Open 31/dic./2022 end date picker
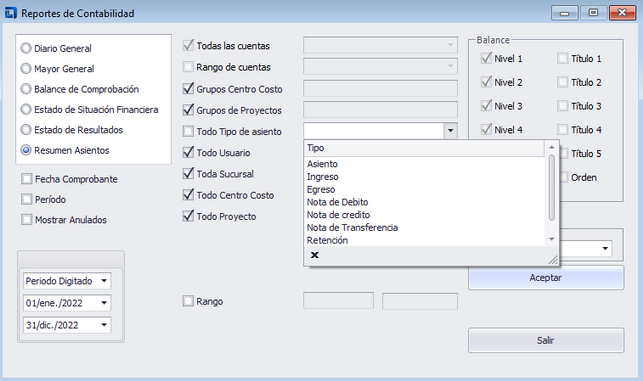This screenshot has height=381, width=643. (104, 325)
